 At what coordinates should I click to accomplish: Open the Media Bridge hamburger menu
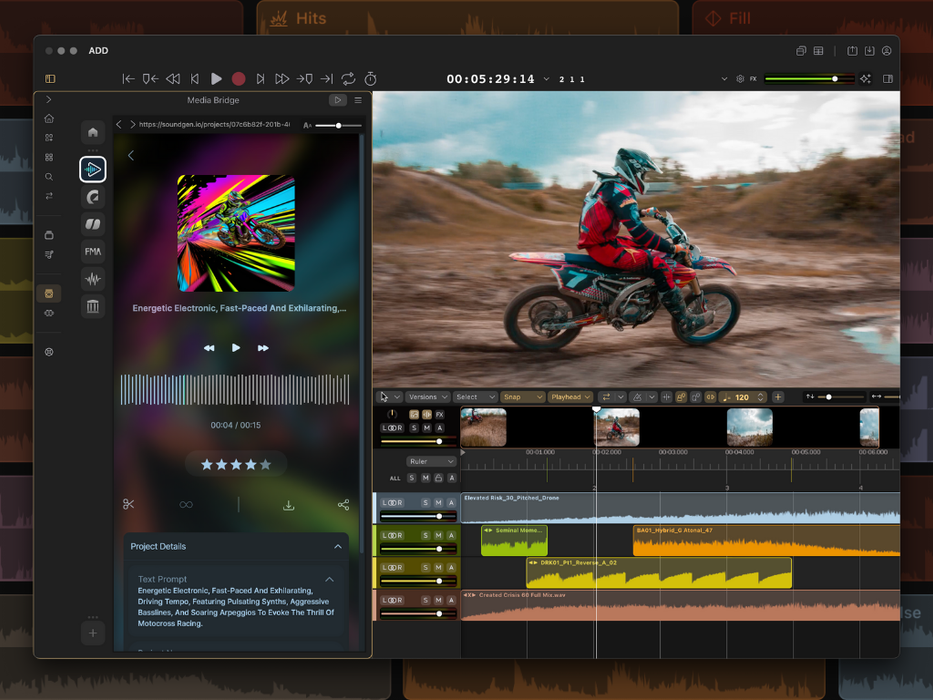coord(358,101)
